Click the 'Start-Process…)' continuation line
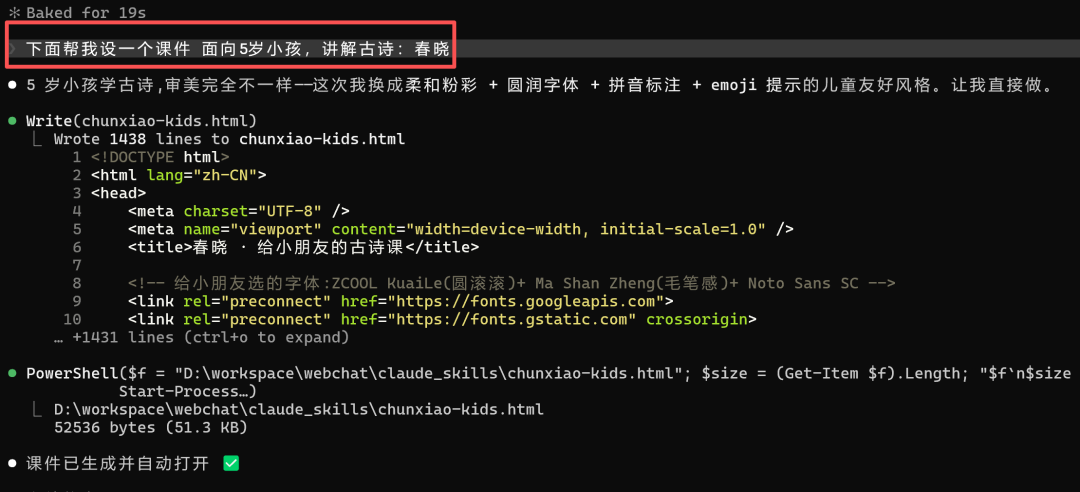The image size is (1080, 492). (187, 391)
